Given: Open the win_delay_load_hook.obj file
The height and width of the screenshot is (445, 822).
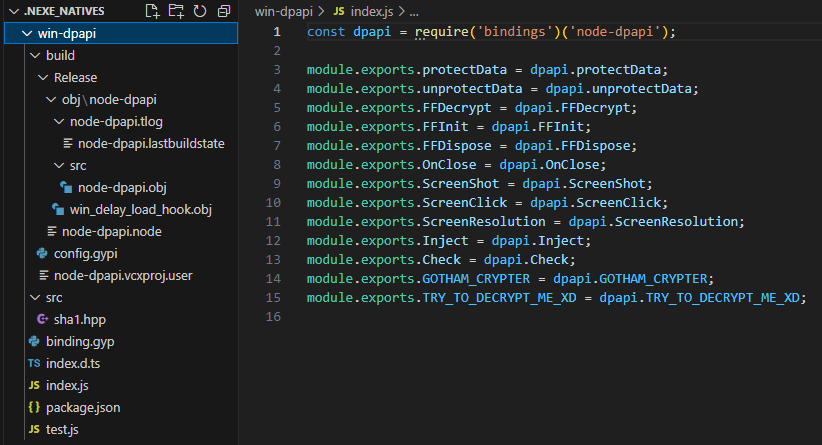Looking at the screenshot, I should (140, 210).
